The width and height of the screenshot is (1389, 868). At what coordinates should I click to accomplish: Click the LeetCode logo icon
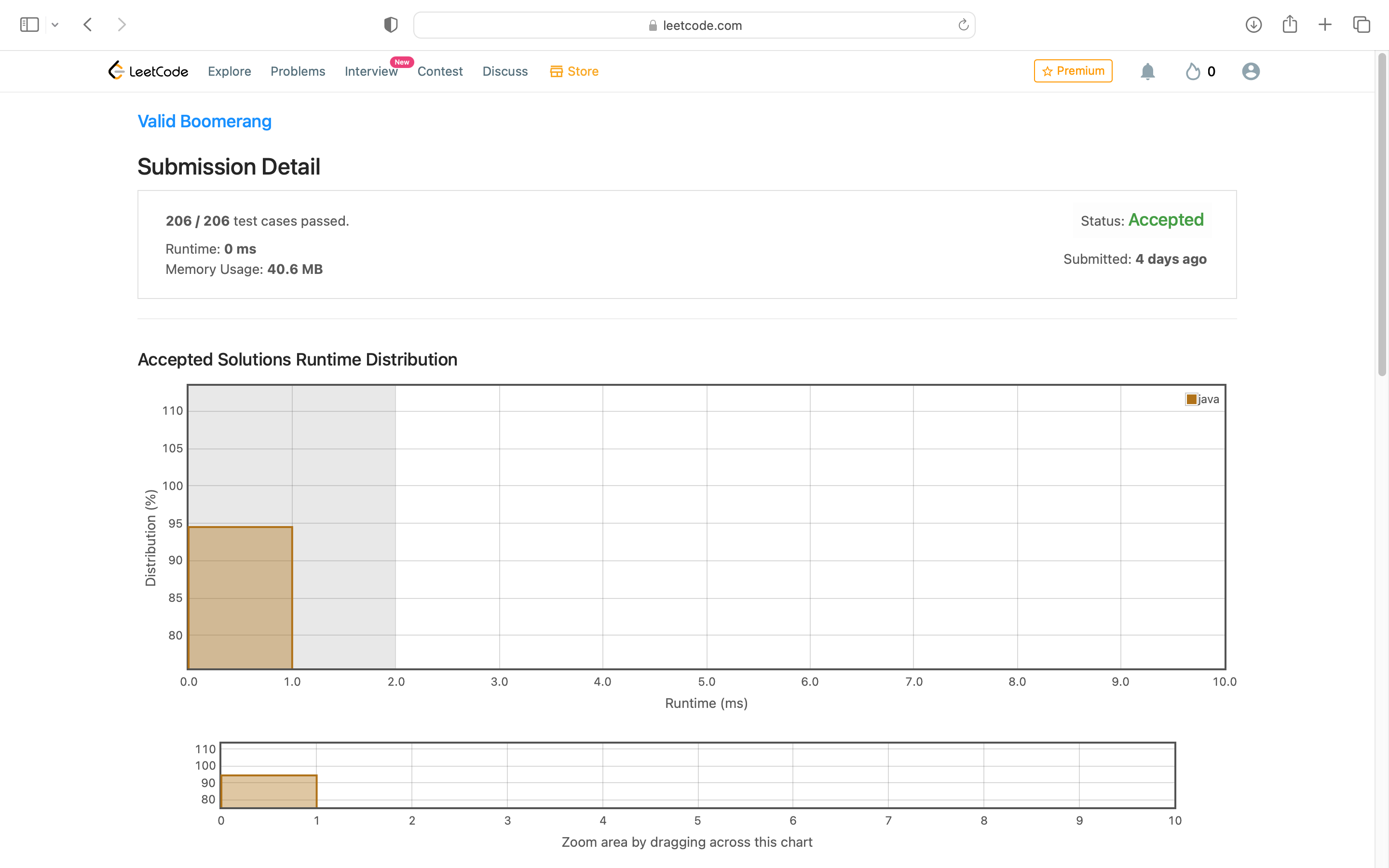point(117,70)
